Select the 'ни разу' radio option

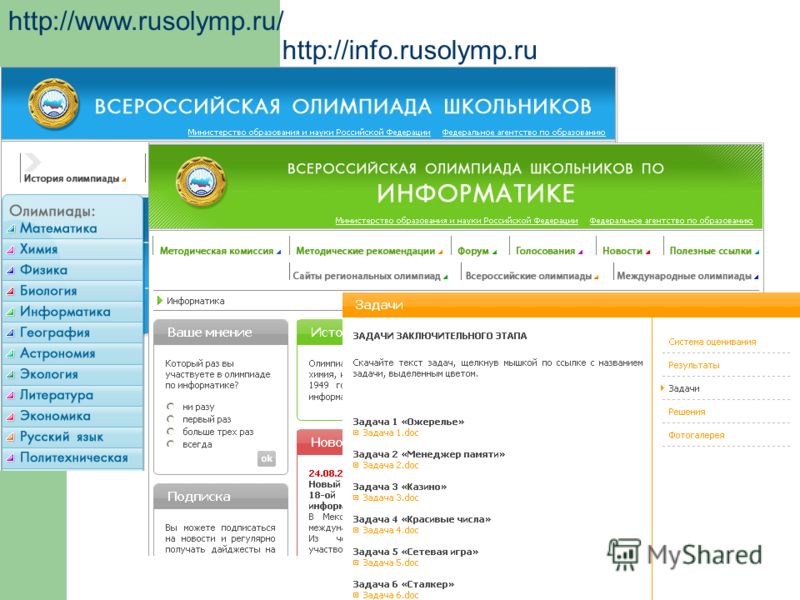click(x=170, y=407)
